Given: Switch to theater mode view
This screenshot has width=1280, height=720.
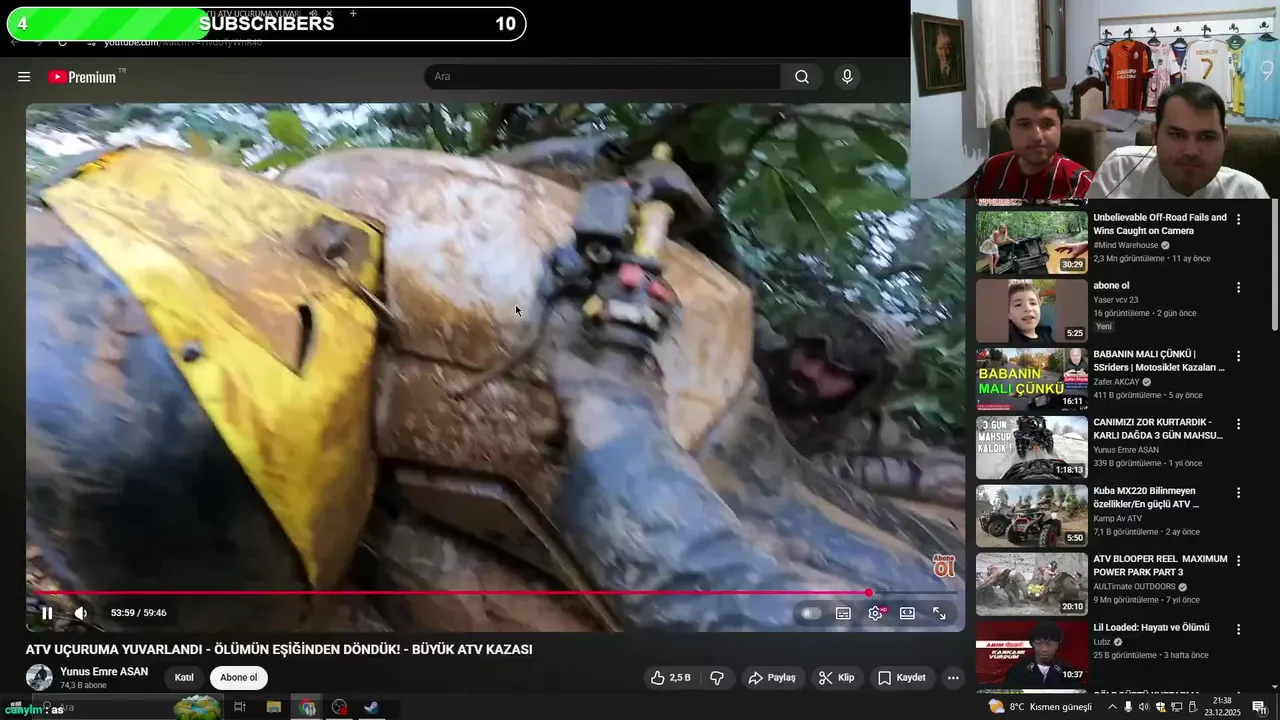Looking at the screenshot, I should (x=907, y=613).
